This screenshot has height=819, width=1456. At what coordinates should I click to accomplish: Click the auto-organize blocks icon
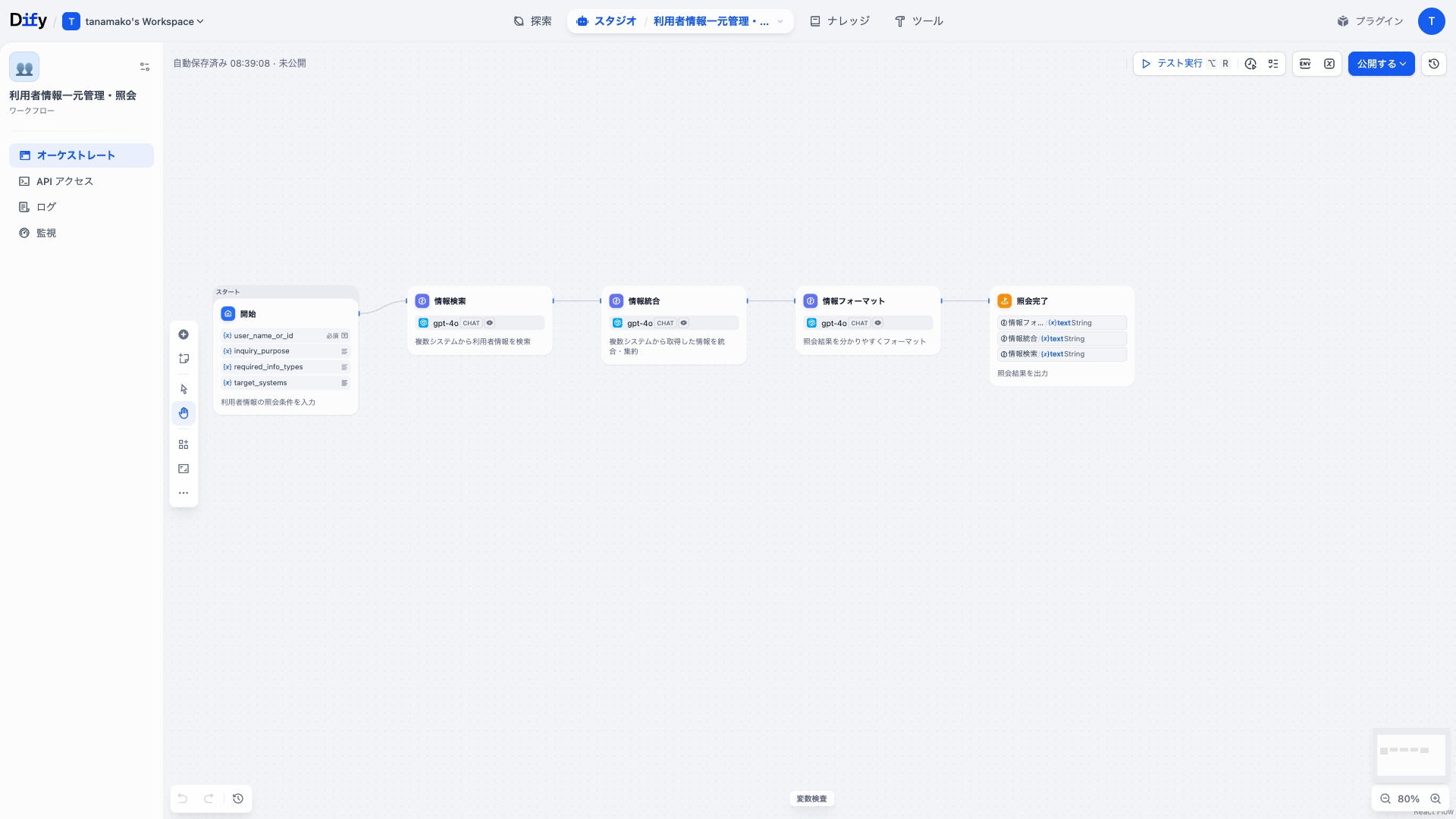coord(184,444)
